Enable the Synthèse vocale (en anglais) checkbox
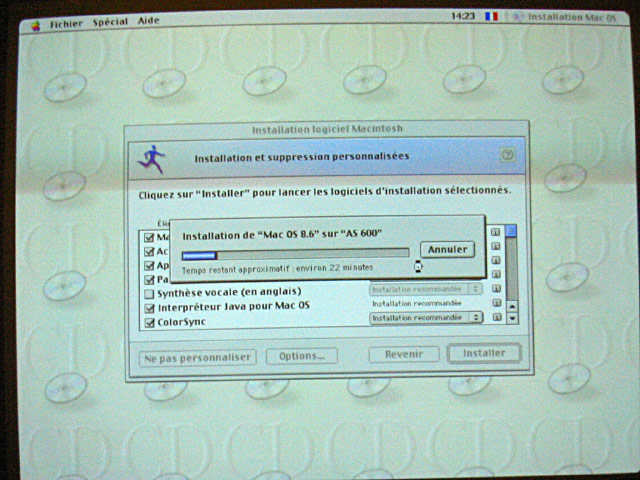640x480 pixels. pyautogui.click(x=149, y=293)
